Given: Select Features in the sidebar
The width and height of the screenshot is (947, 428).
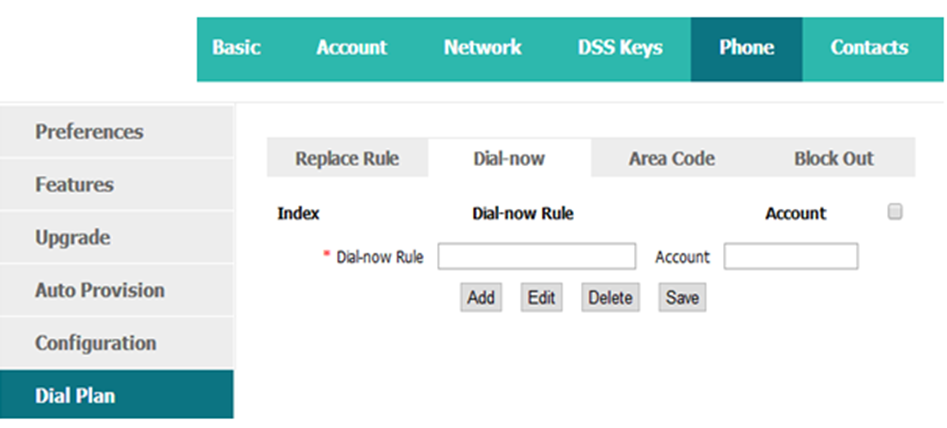Looking at the screenshot, I should [117, 184].
